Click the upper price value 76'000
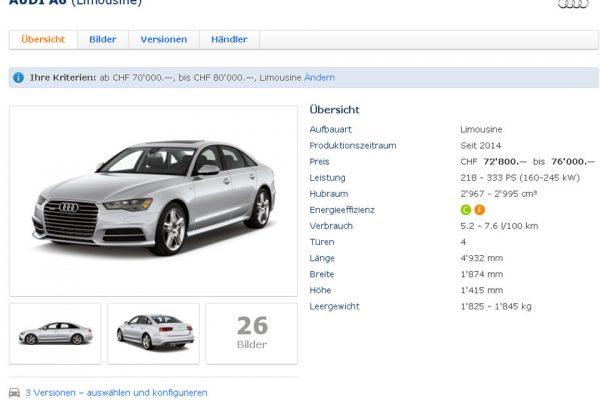 [572, 162]
